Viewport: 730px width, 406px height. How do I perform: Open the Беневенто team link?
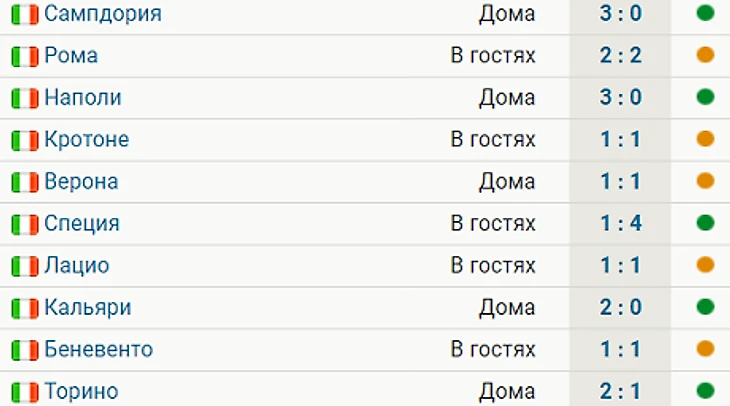click(98, 349)
